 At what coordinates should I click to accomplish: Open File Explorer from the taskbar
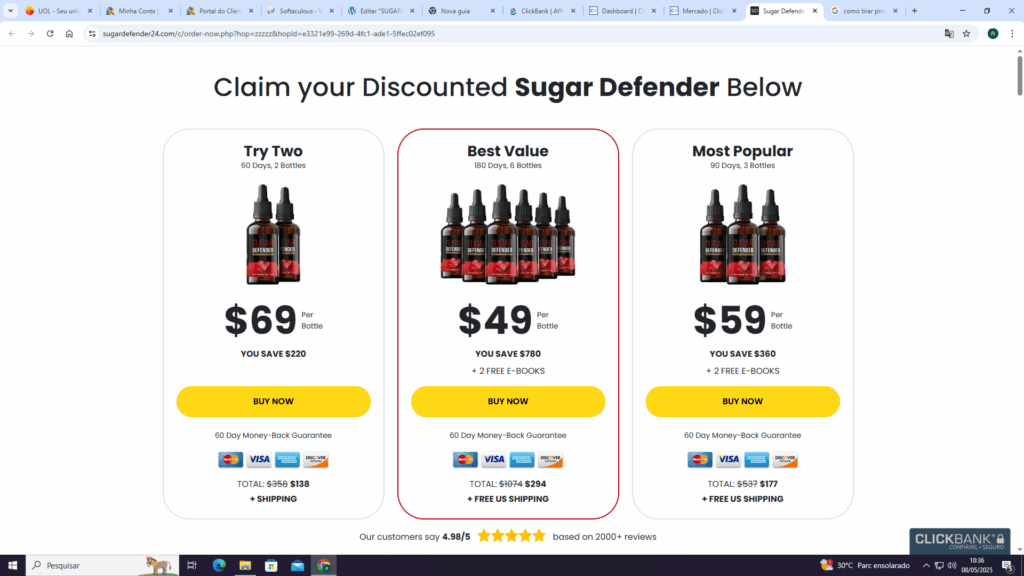click(245, 566)
